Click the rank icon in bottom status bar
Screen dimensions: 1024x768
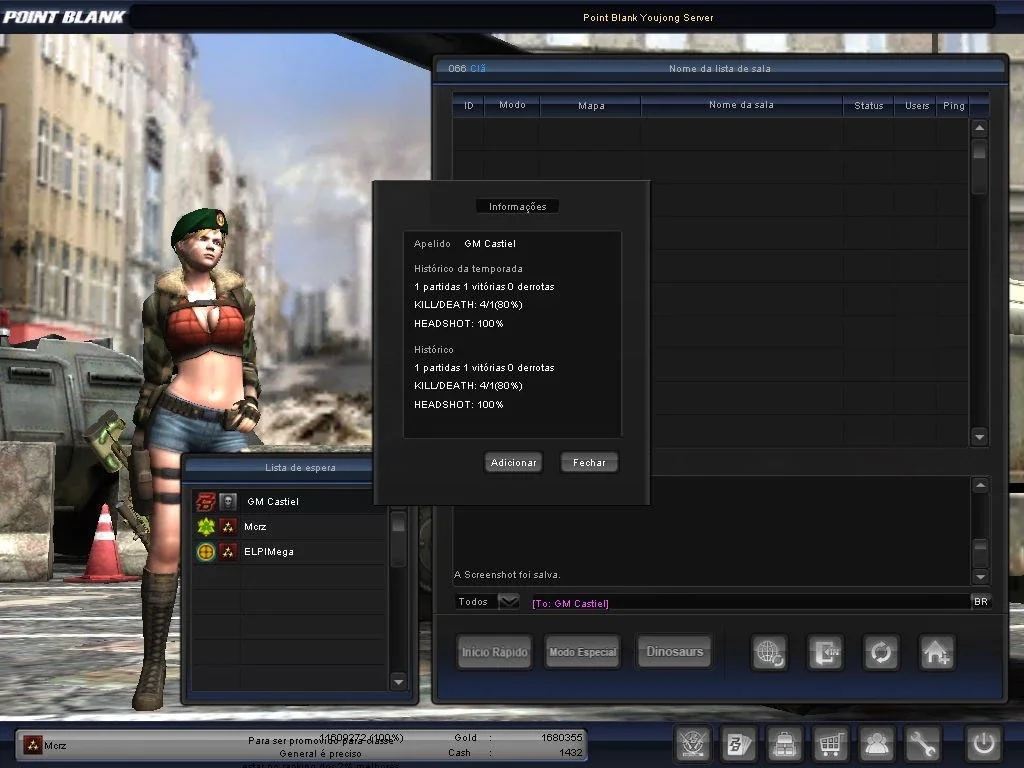(33, 744)
